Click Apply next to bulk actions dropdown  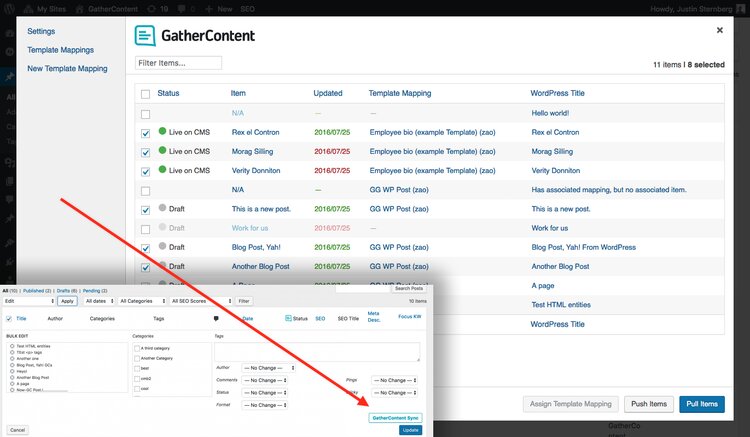pos(67,301)
